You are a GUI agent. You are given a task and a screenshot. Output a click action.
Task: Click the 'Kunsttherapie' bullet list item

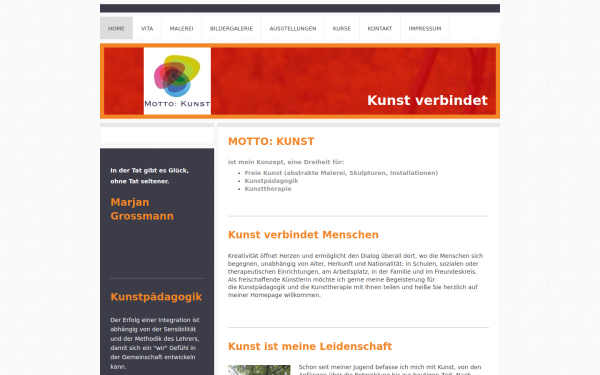268,189
